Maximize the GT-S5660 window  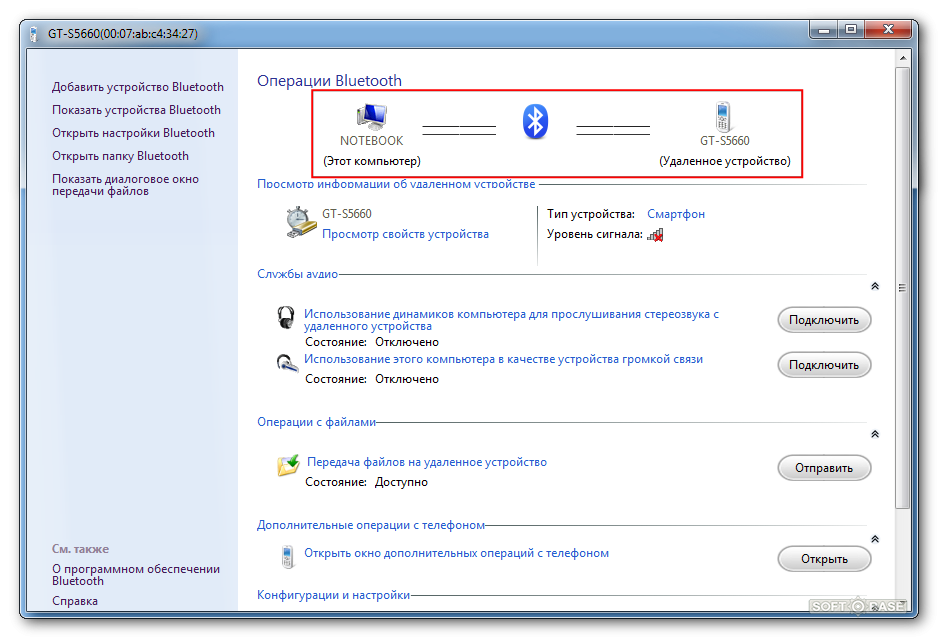pyautogui.click(x=851, y=29)
